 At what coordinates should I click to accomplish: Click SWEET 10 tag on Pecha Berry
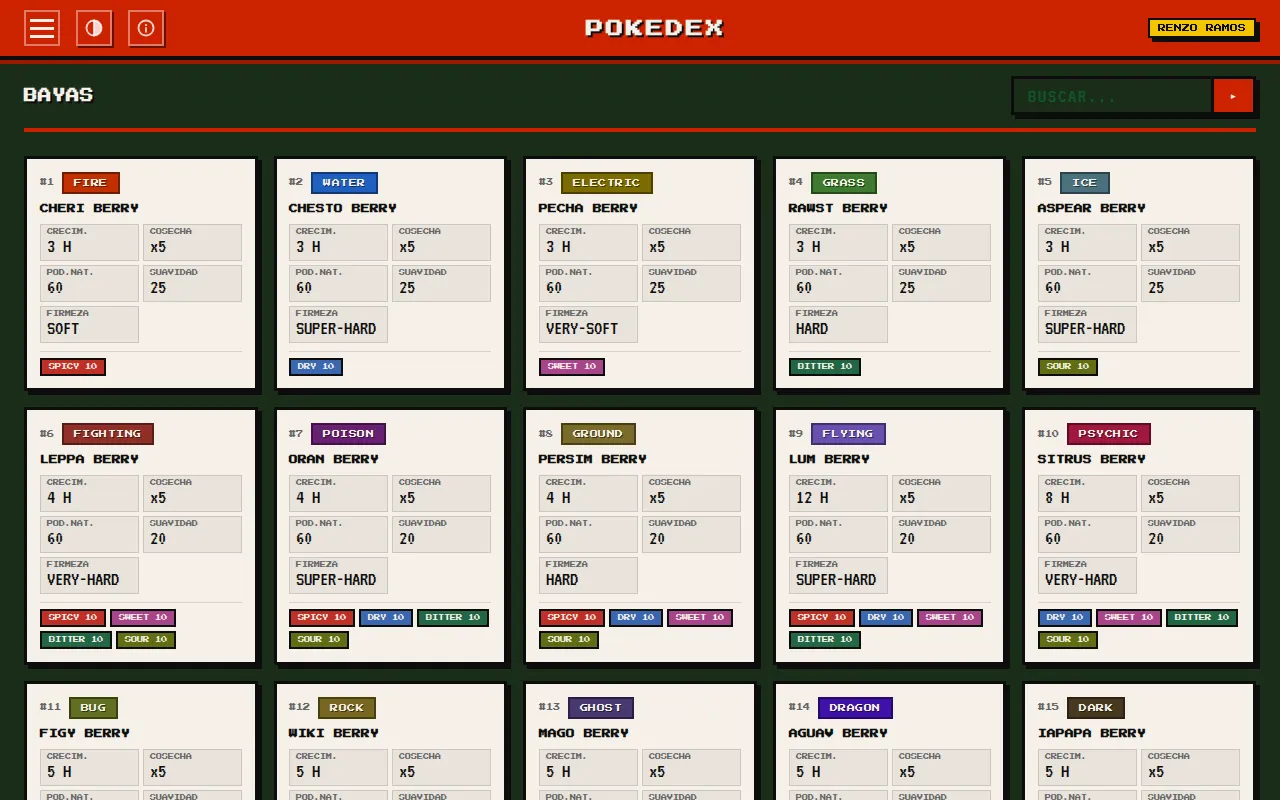click(572, 367)
